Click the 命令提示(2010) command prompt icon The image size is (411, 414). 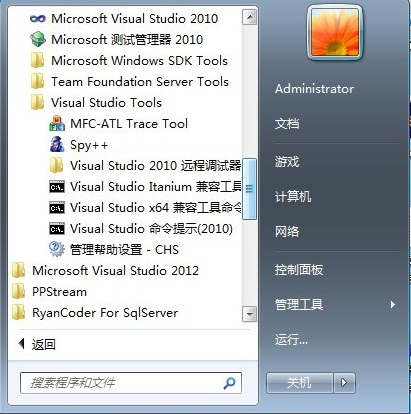pos(57,229)
